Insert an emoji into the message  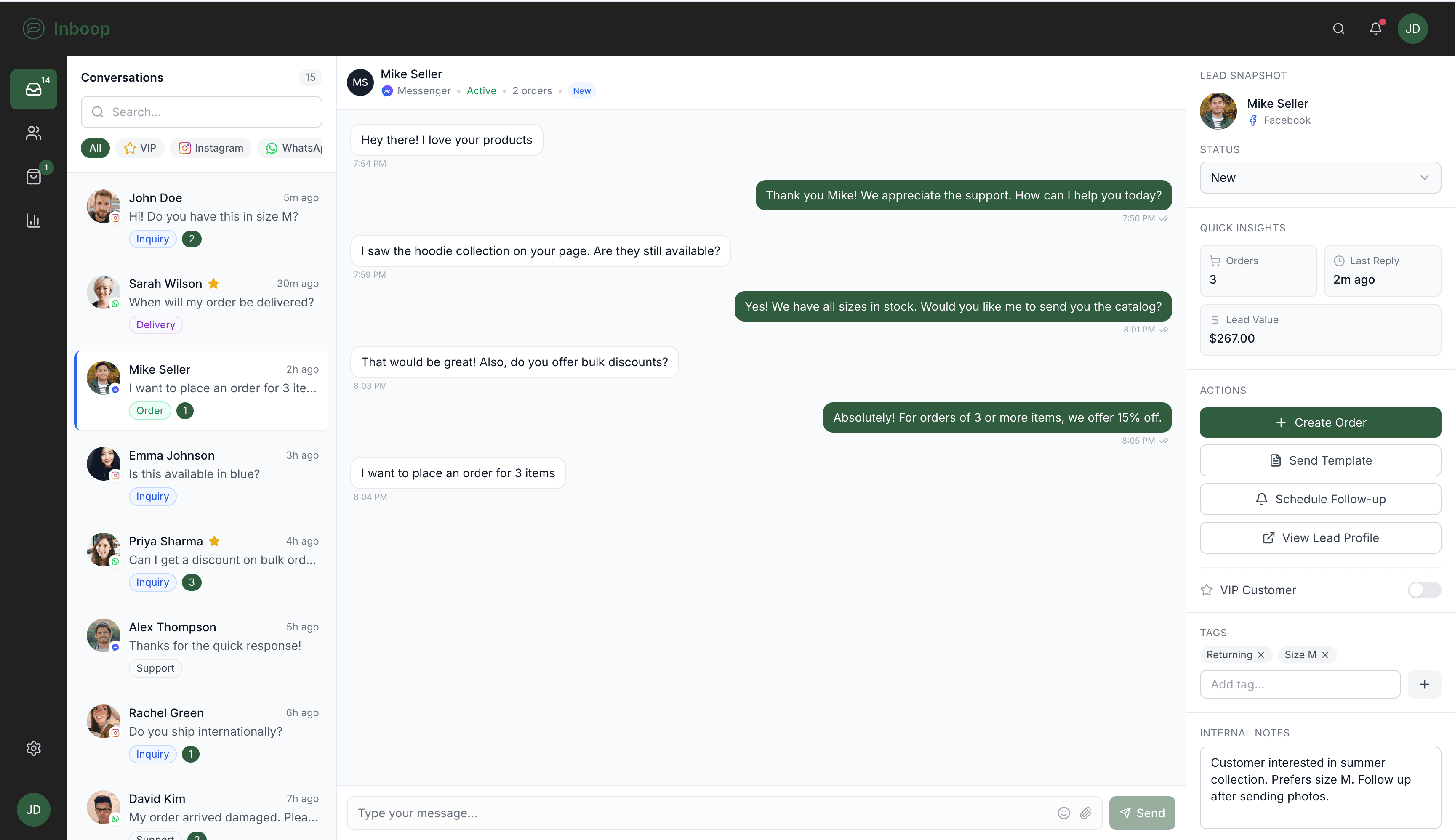1064,813
